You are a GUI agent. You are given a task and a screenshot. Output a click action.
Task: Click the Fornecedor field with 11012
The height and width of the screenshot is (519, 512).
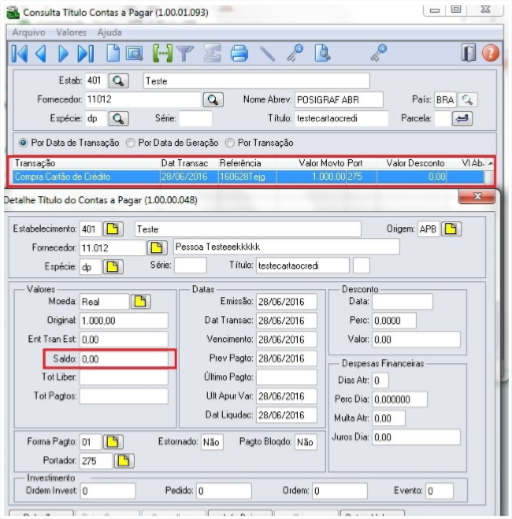coord(143,100)
